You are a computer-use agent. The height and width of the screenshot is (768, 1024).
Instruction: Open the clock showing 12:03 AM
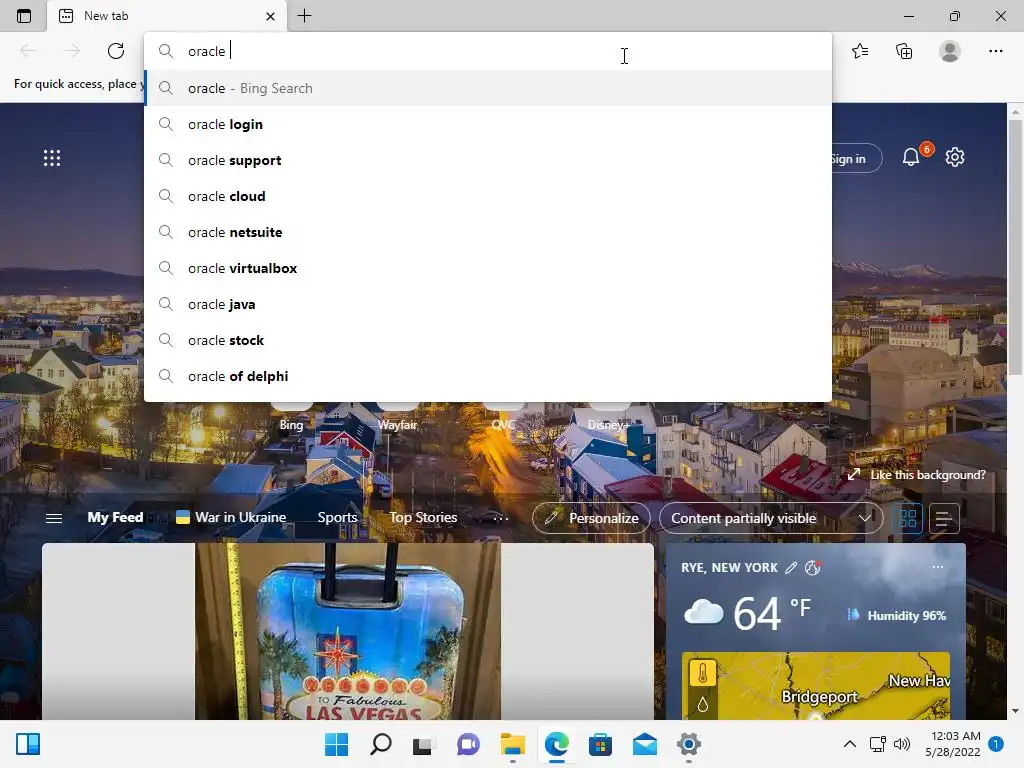click(x=953, y=744)
